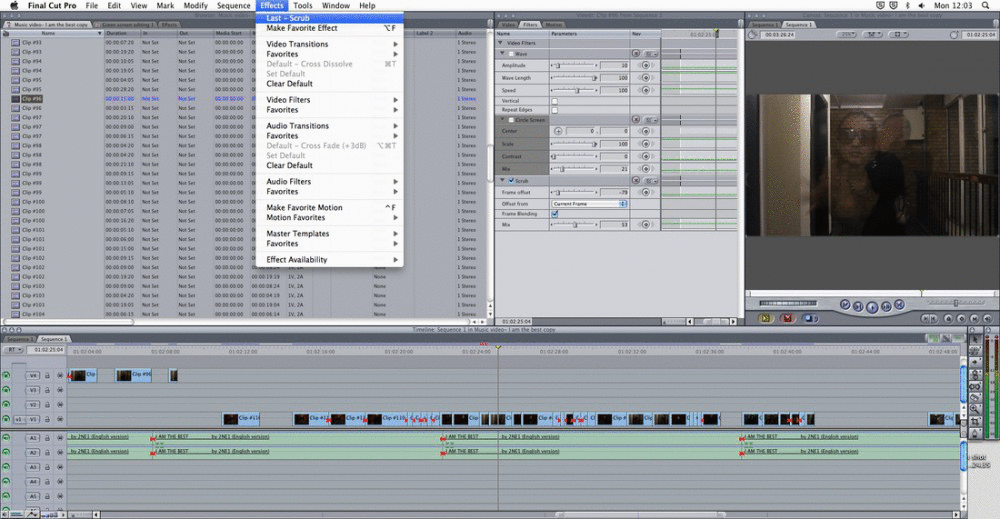Image resolution: width=1000 pixels, height=519 pixels.
Task: Collapse the Video Filters disclosure triangle
Action: (501, 43)
